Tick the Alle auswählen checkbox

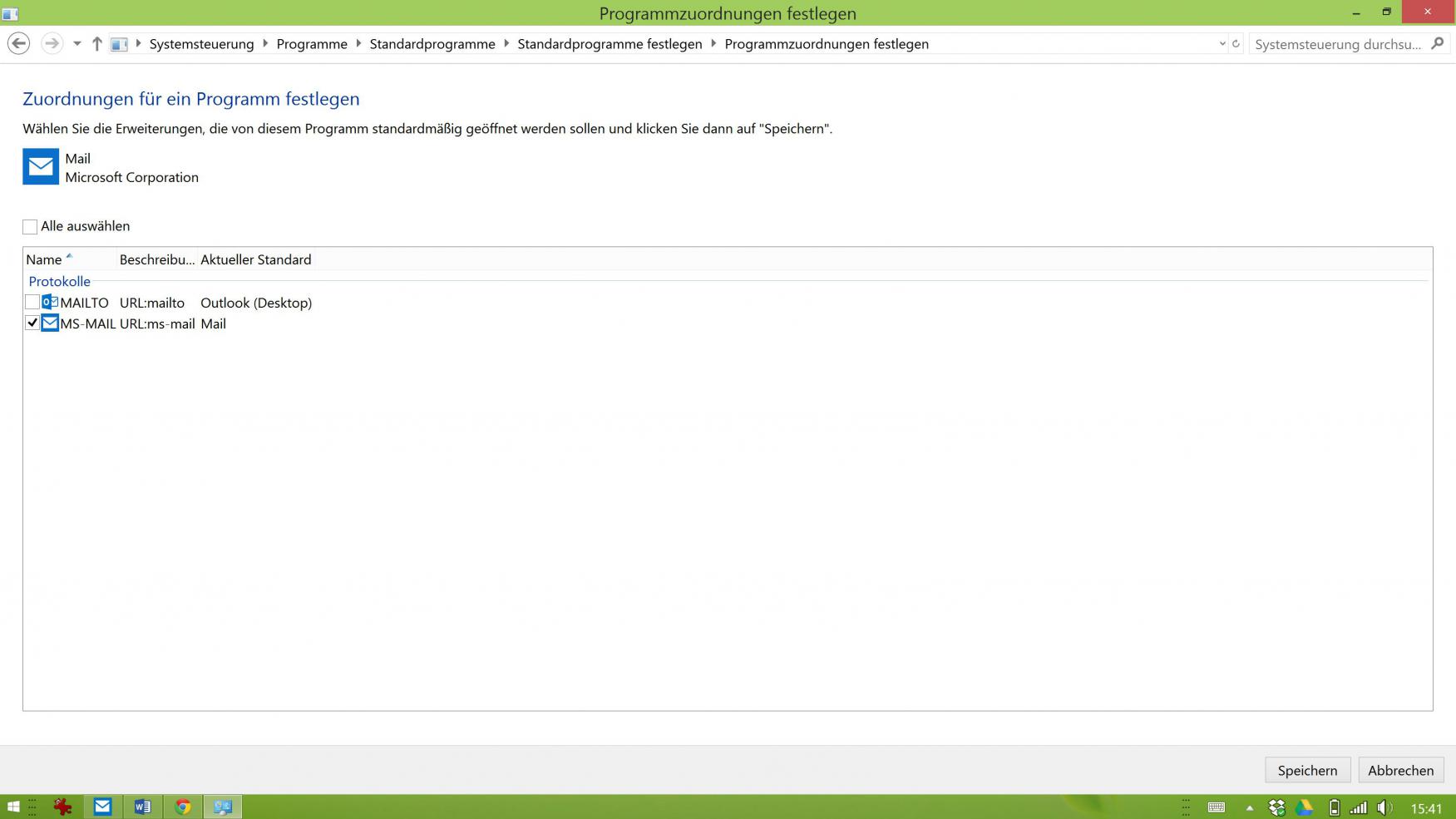[30, 226]
